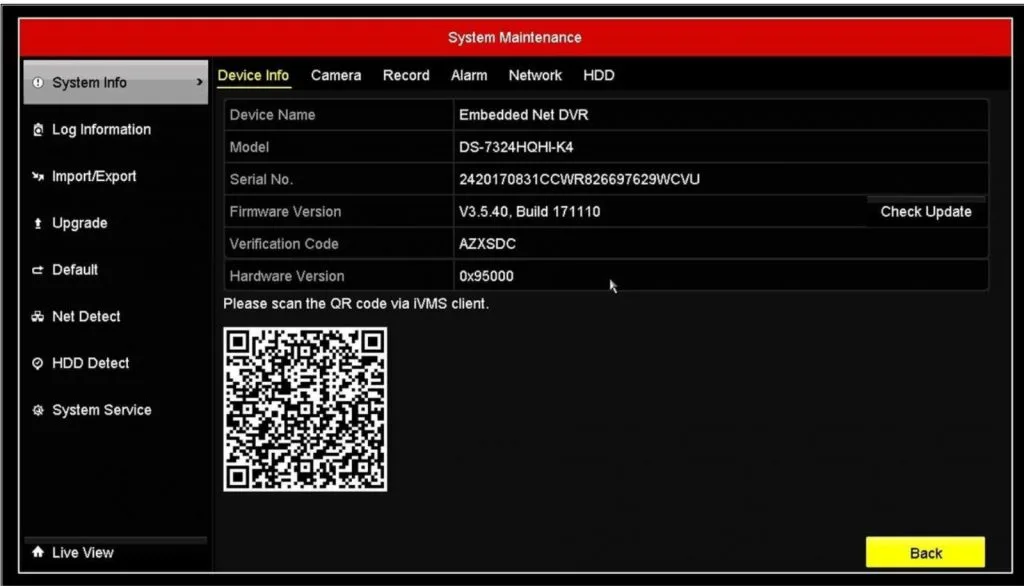Screen dimensions: 1024x586
Task: Click the yellow Back button
Action: (925, 553)
